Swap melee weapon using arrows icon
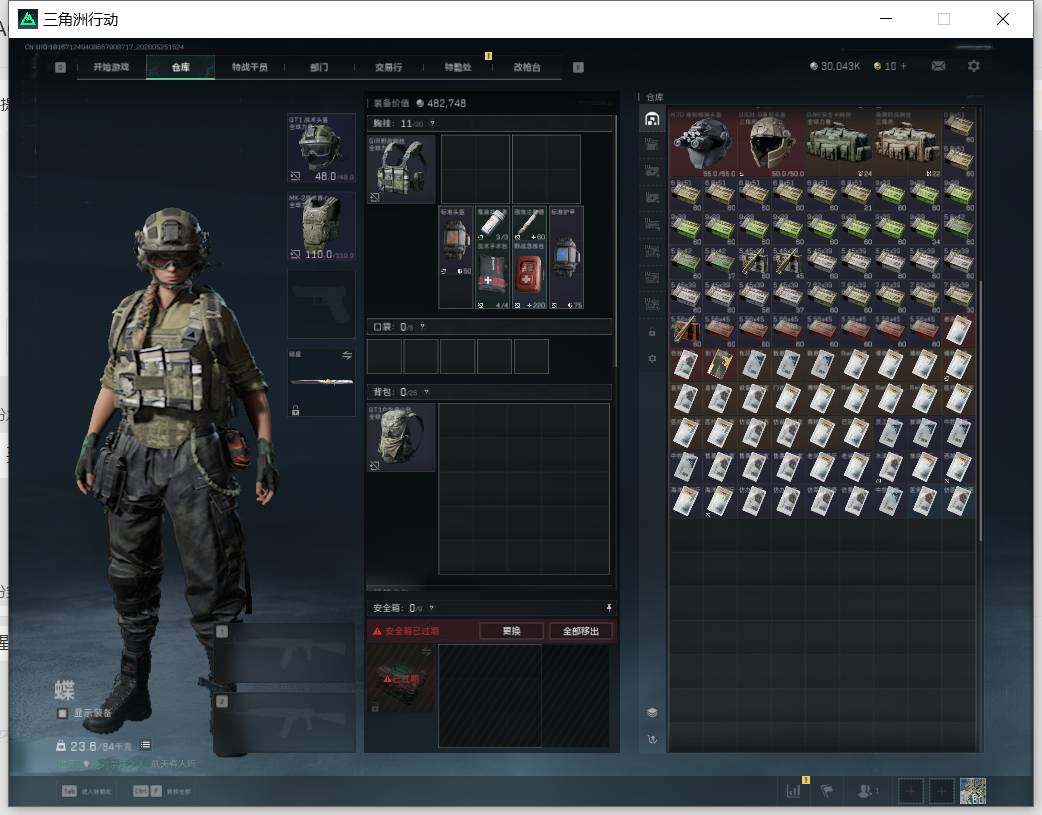 point(347,356)
